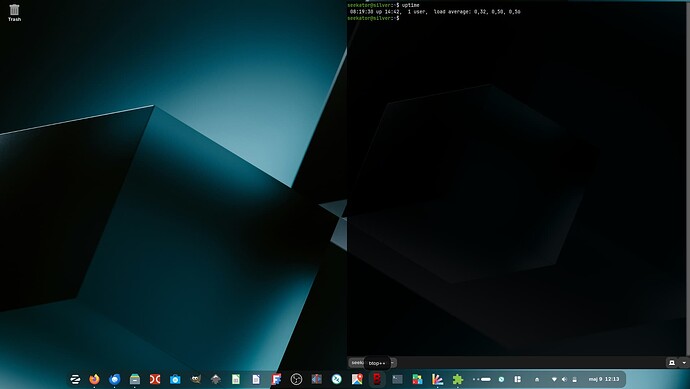Open the Files manager in the dock
The width and height of the screenshot is (690, 389).
coord(135,379)
